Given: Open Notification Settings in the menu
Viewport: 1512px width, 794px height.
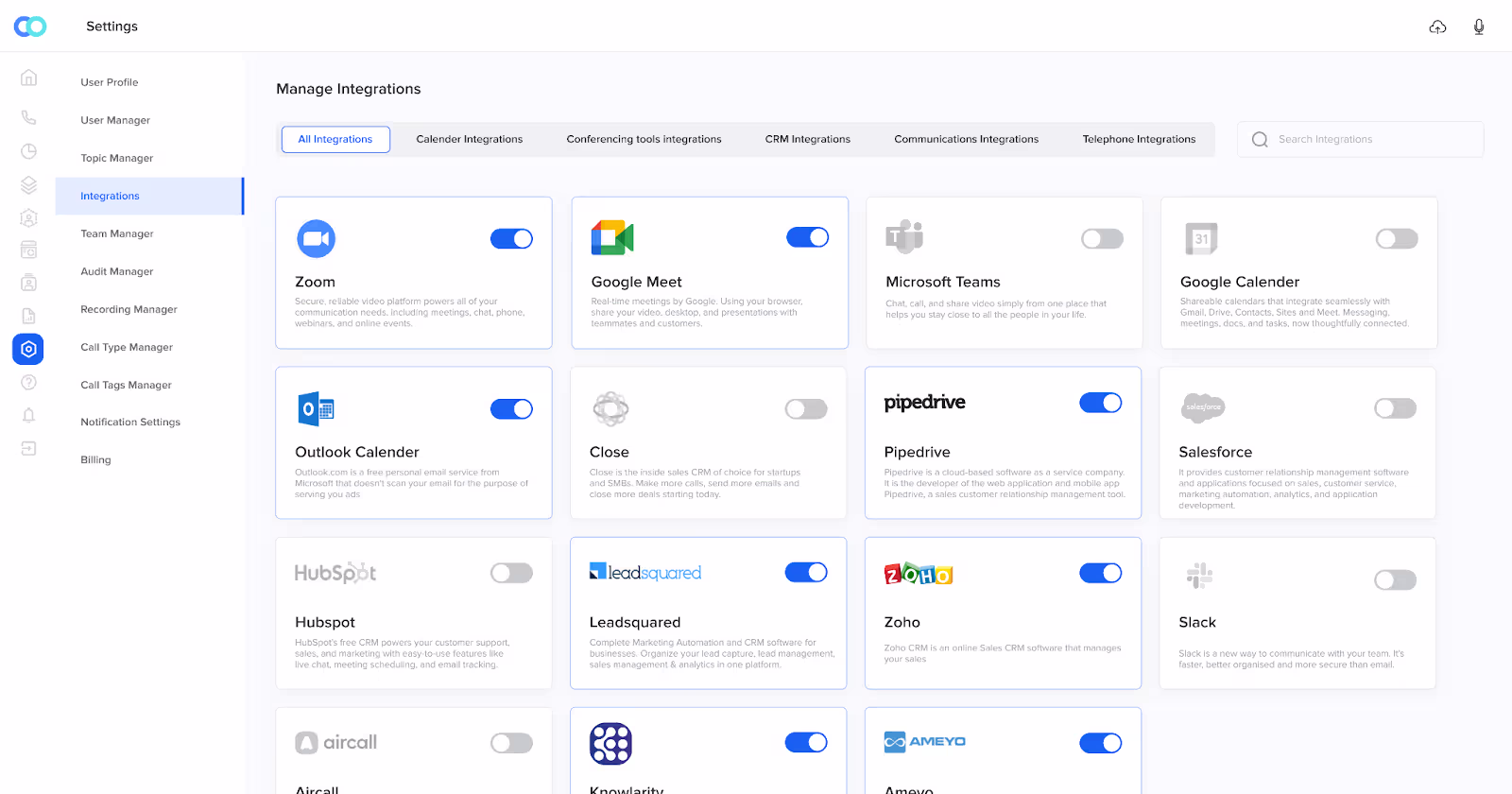Looking at the screenshot, I should tap(130, 422).
